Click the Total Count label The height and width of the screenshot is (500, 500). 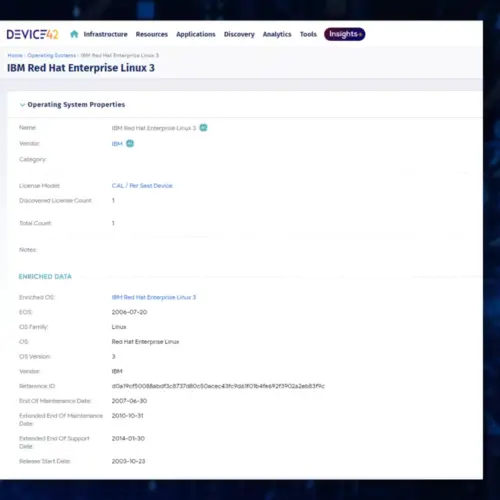[35, 223]
